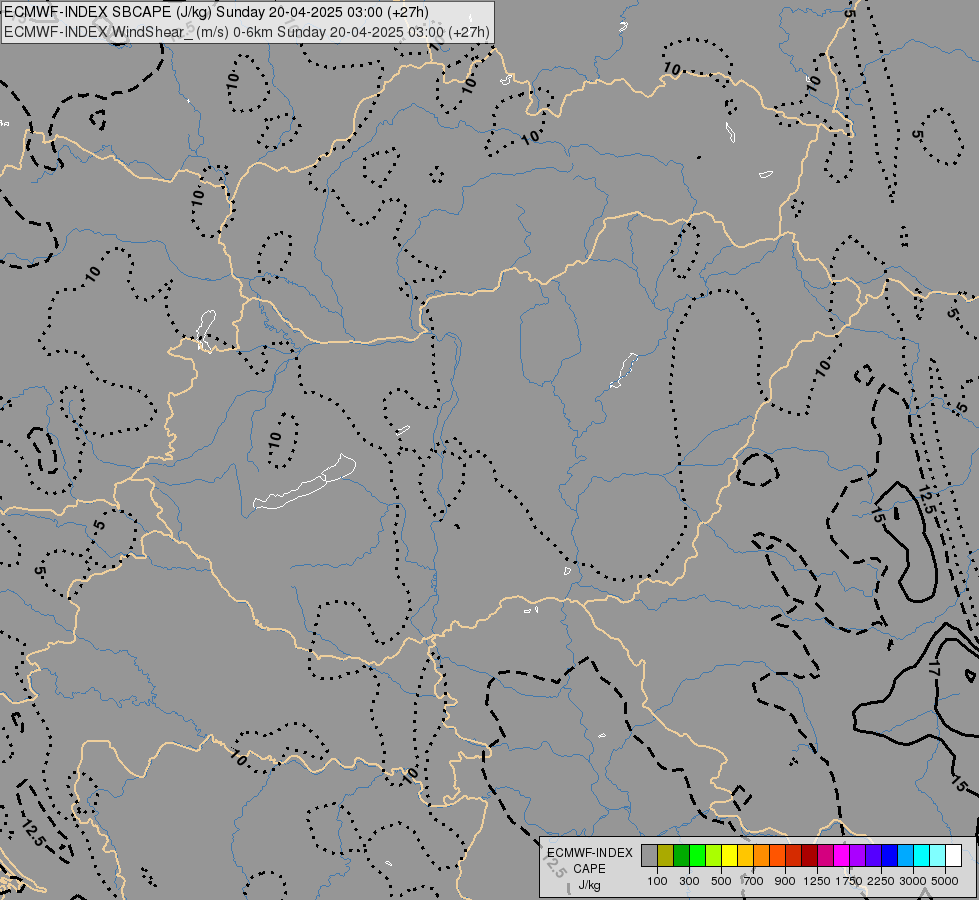Pick the bright magenta legend swatch

coord(842,855)
